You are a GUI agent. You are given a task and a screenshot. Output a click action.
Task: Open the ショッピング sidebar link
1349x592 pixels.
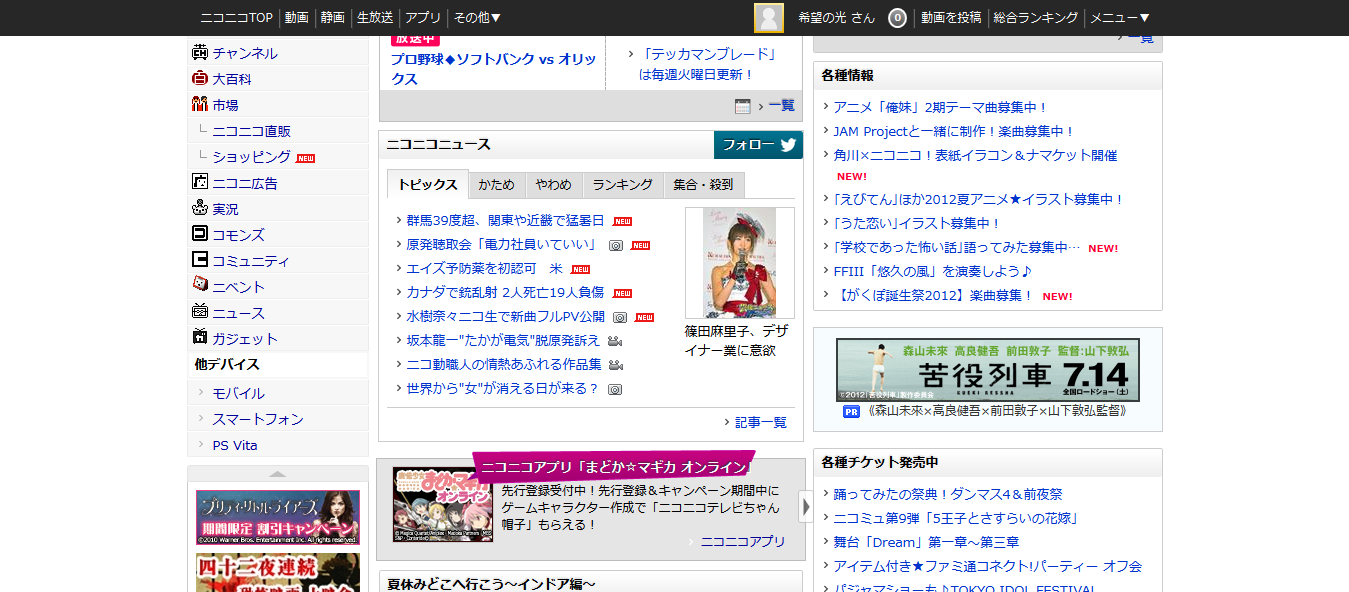(252, 157)
